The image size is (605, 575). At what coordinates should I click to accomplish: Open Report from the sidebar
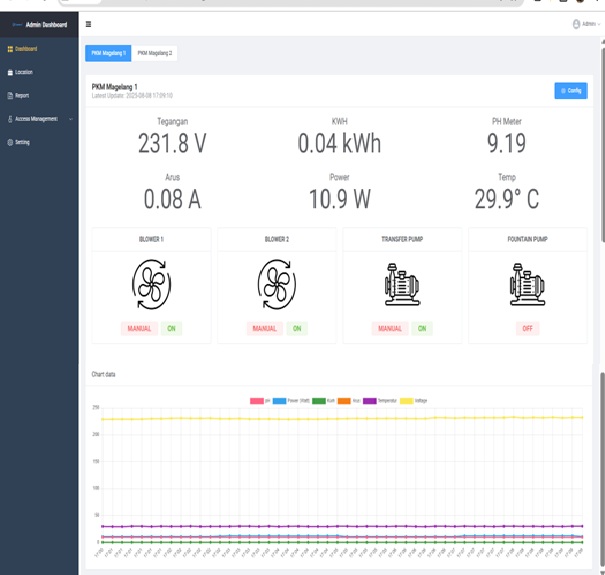pos(22,95)
